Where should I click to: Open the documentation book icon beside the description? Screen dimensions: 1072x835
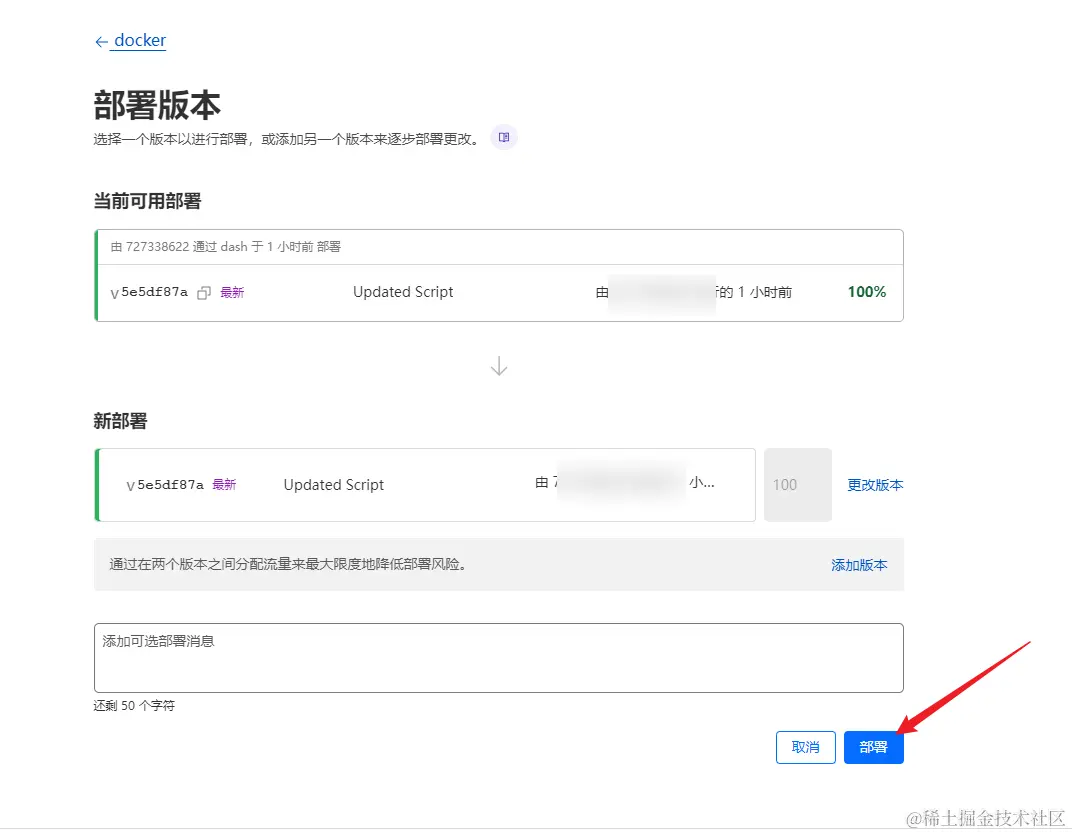503,137
